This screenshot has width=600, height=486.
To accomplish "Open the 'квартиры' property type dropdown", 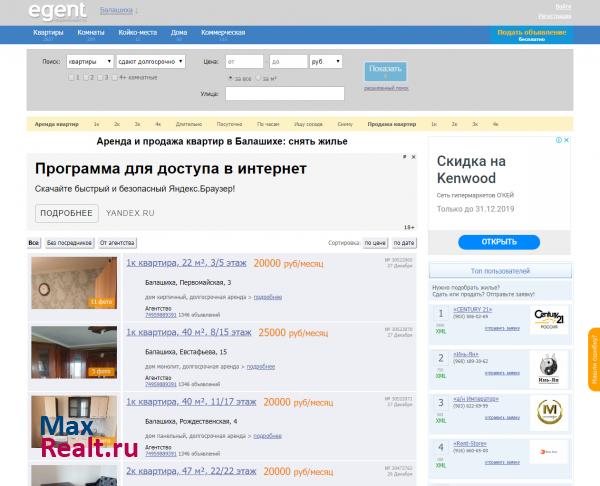I will [90, 62].
